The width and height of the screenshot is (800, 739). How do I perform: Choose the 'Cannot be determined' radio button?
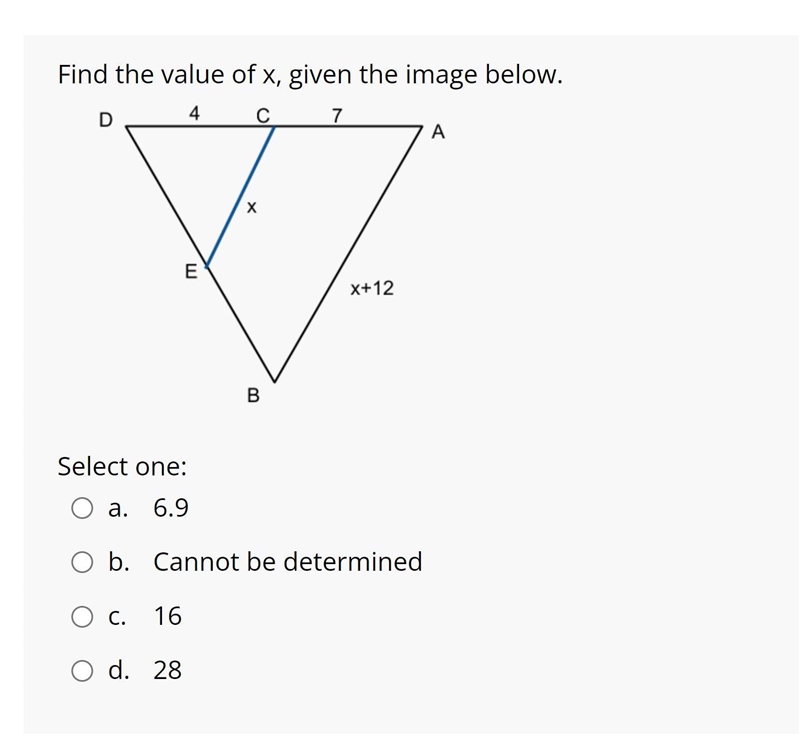point(82,562)
